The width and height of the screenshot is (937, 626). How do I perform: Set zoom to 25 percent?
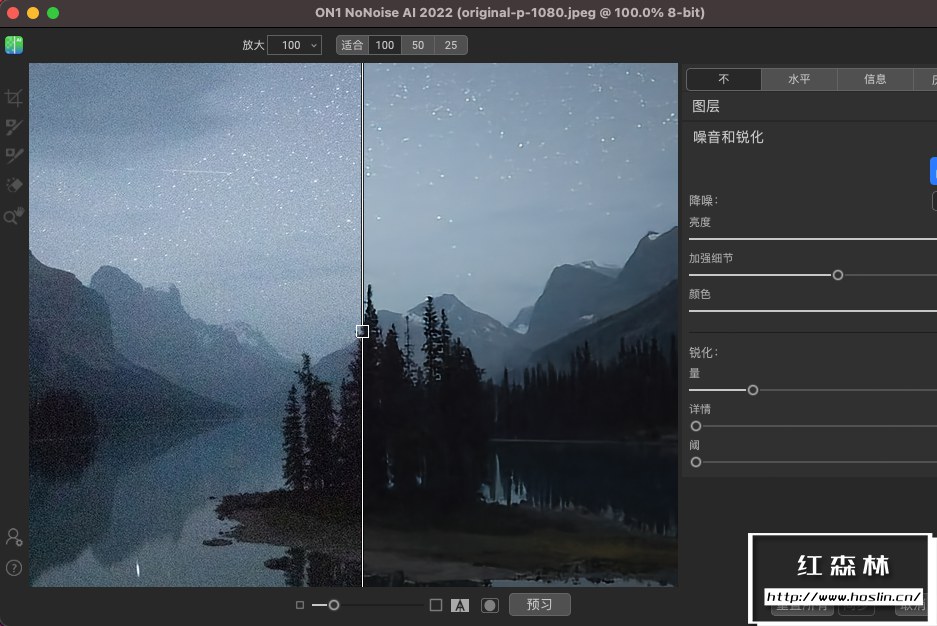pos(451,45)
